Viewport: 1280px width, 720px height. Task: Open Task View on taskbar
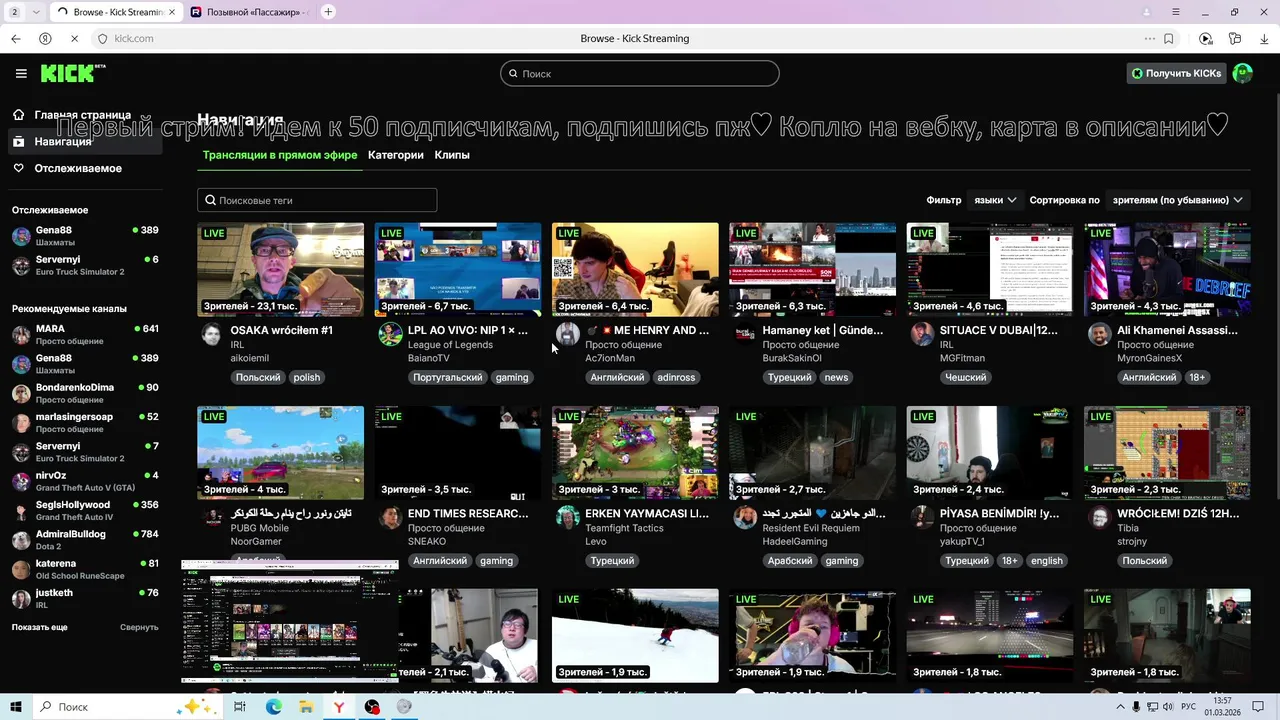240,707
